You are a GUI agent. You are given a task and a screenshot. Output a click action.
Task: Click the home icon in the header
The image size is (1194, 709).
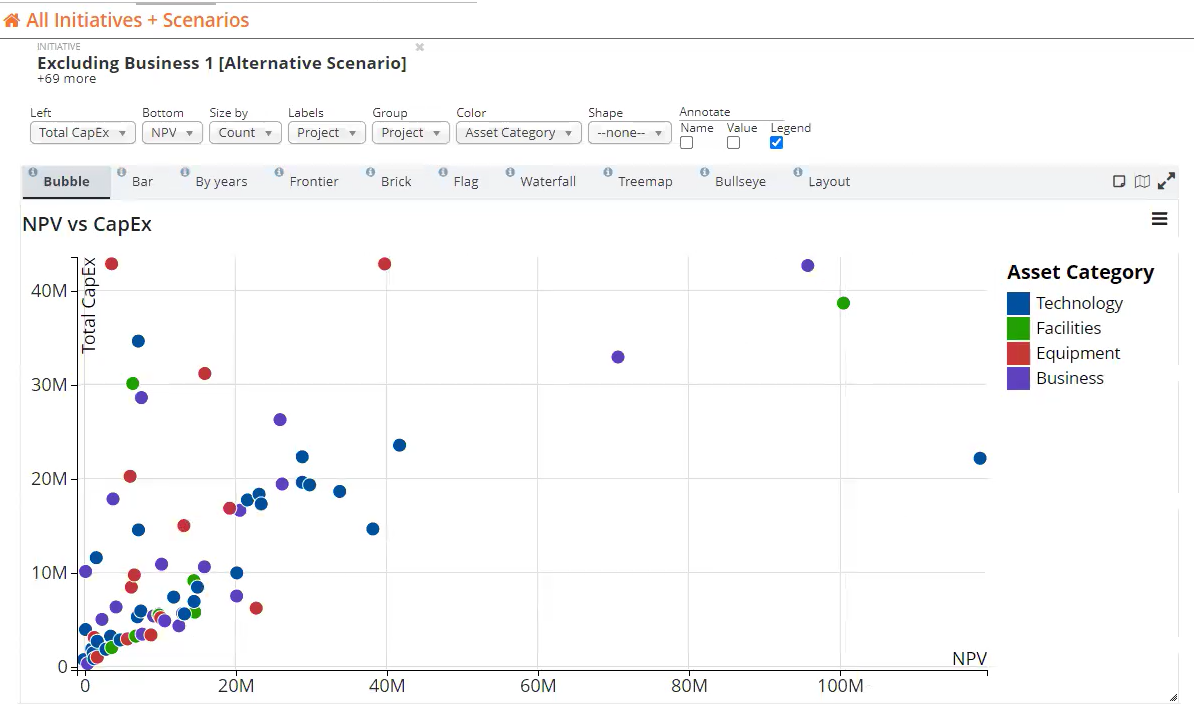click(12, 19)
